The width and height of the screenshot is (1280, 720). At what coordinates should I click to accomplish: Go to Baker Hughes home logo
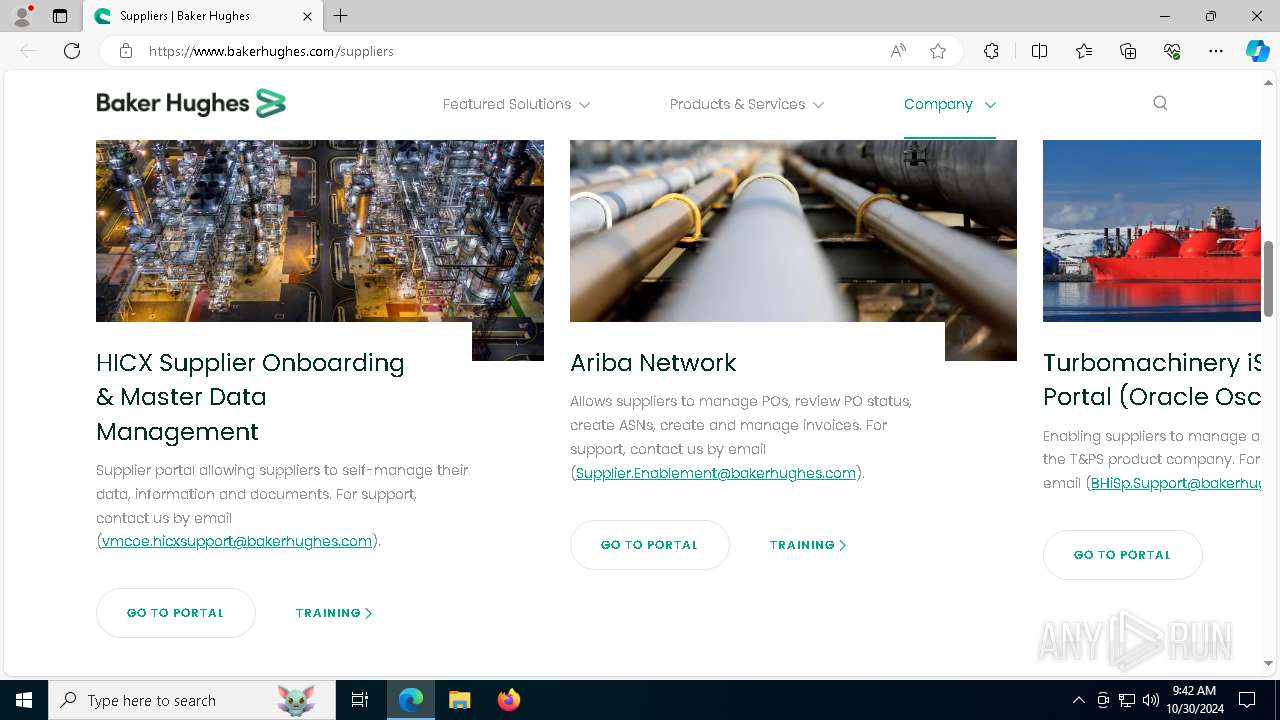191,103
